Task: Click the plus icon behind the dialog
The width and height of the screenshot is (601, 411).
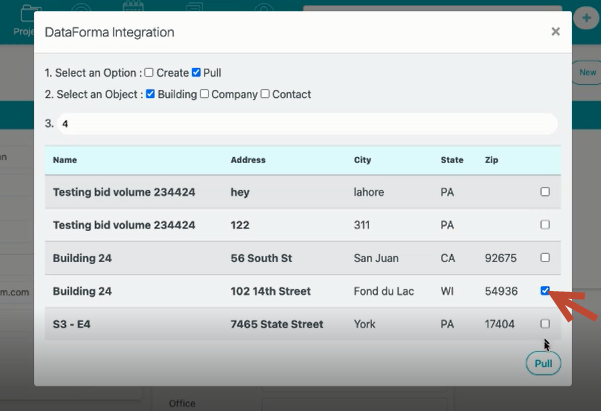Action: point(586,18)
